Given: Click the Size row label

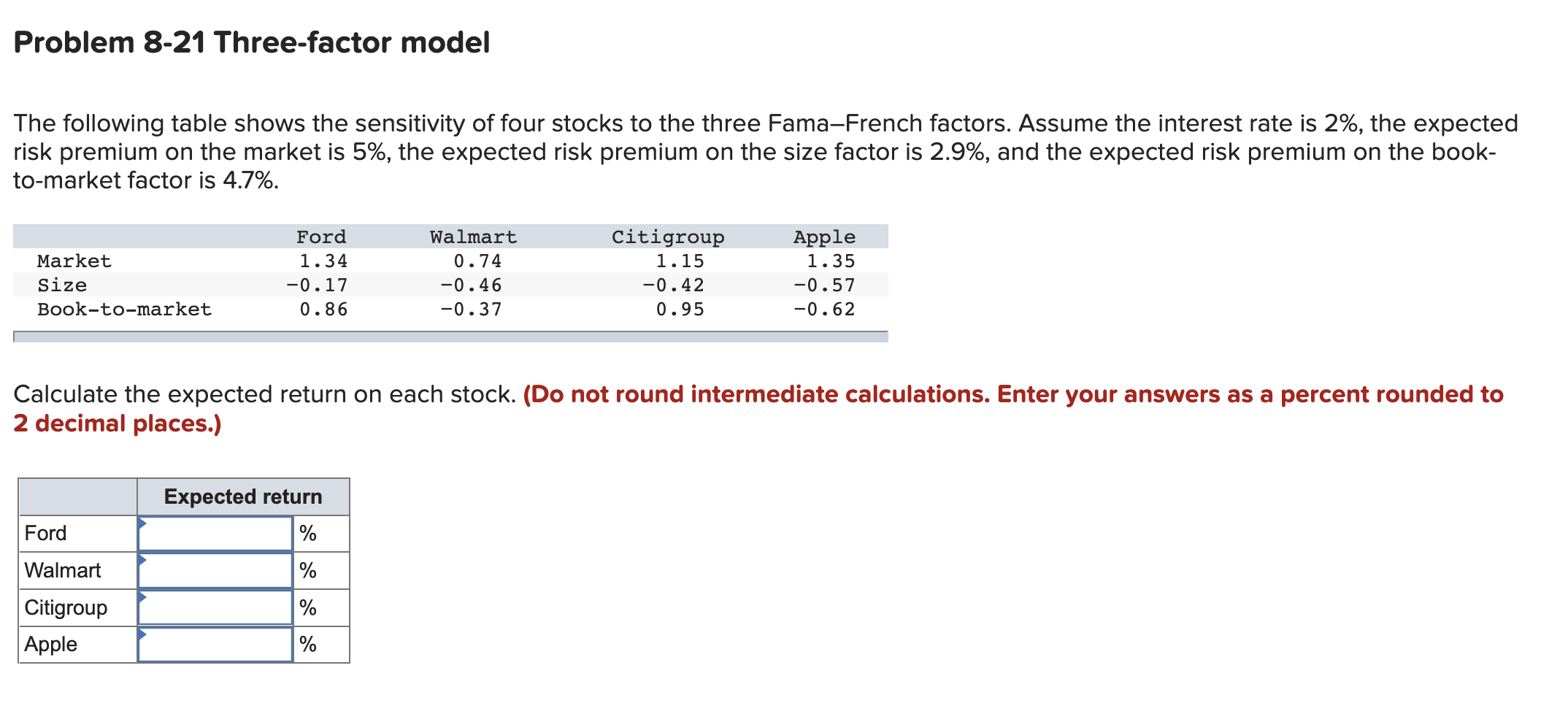Looking at the screenshot, I should click(x=61, y=285).
